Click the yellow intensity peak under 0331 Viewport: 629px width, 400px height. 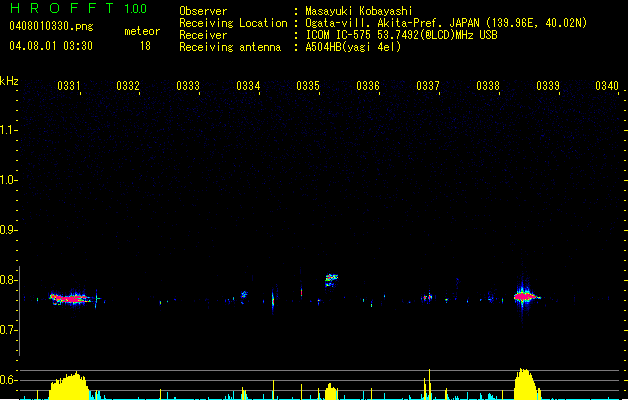[x=69, y=386]
